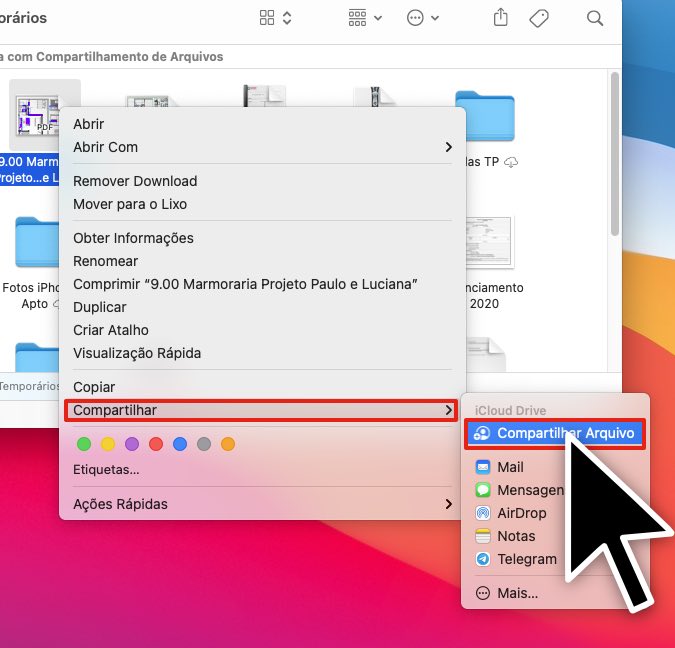This screenshot has width=675, height=648.
Task: Expand the Ações Rápidas submenu
Action: (262, 504)
